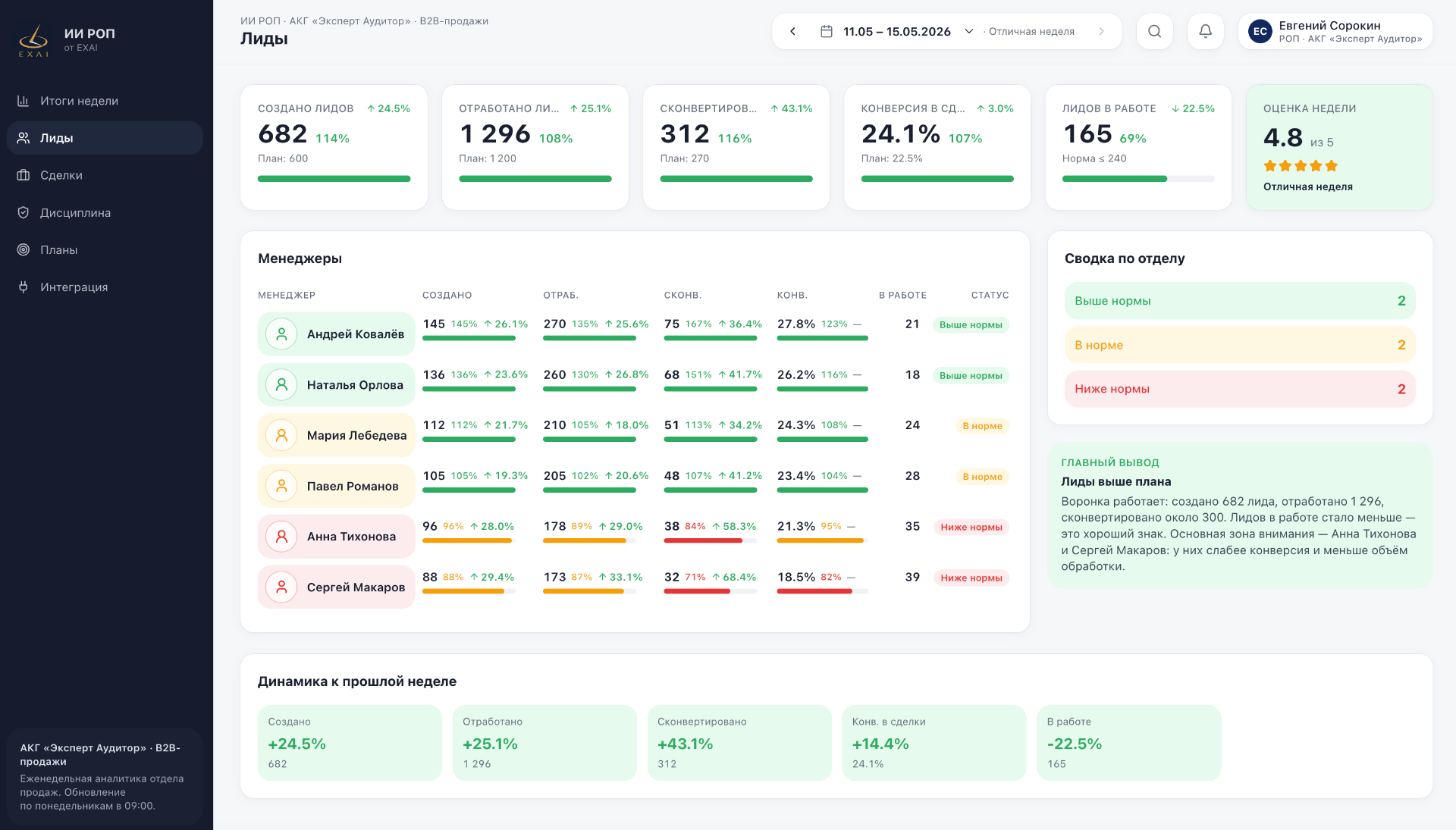Click Анна Тихонова Ниже нормы status badge

coord(971,527)
